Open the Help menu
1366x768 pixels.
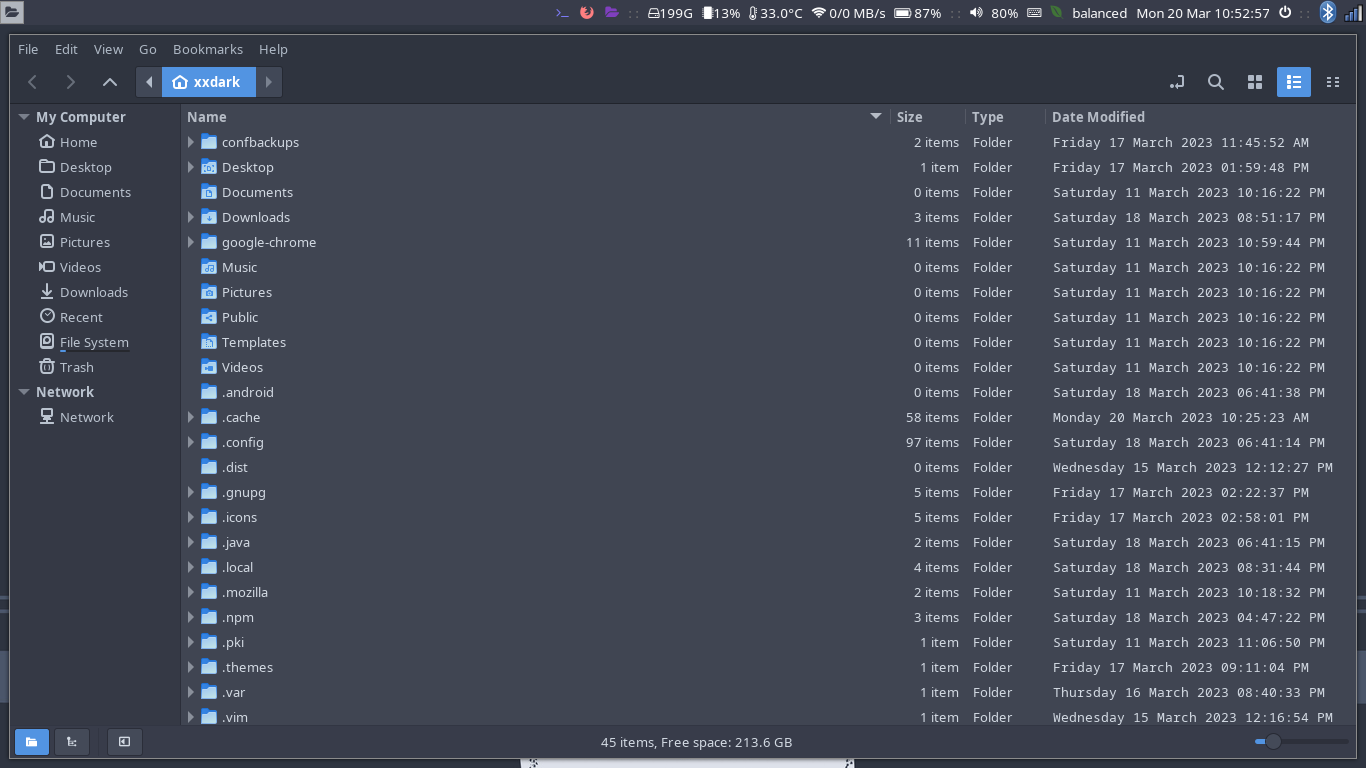pyautogui.click(x=273, y=49)
